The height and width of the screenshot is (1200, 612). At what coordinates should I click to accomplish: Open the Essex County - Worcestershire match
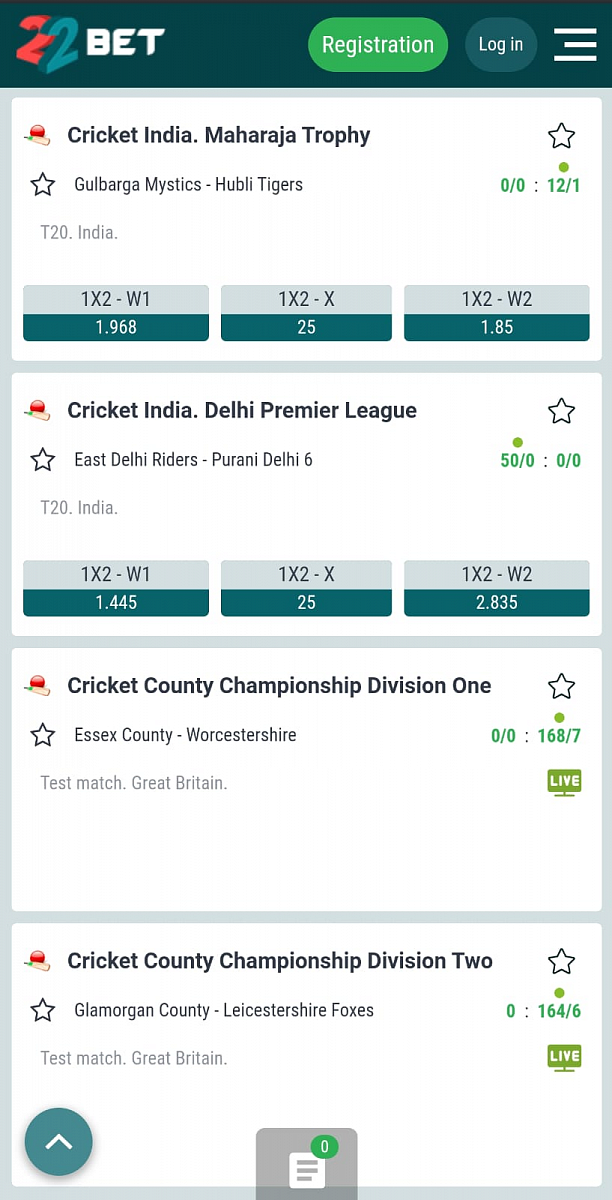pyautogui.click(x=185, y=735)
